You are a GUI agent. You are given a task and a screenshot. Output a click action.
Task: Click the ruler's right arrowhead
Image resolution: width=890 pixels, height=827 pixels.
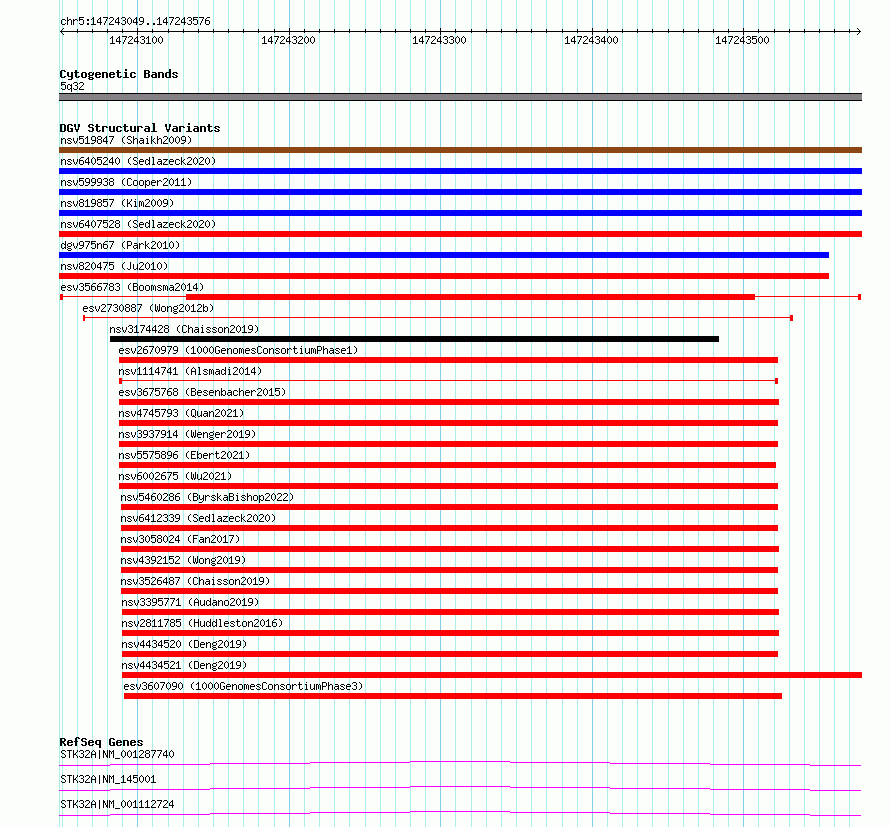(859, 31)
